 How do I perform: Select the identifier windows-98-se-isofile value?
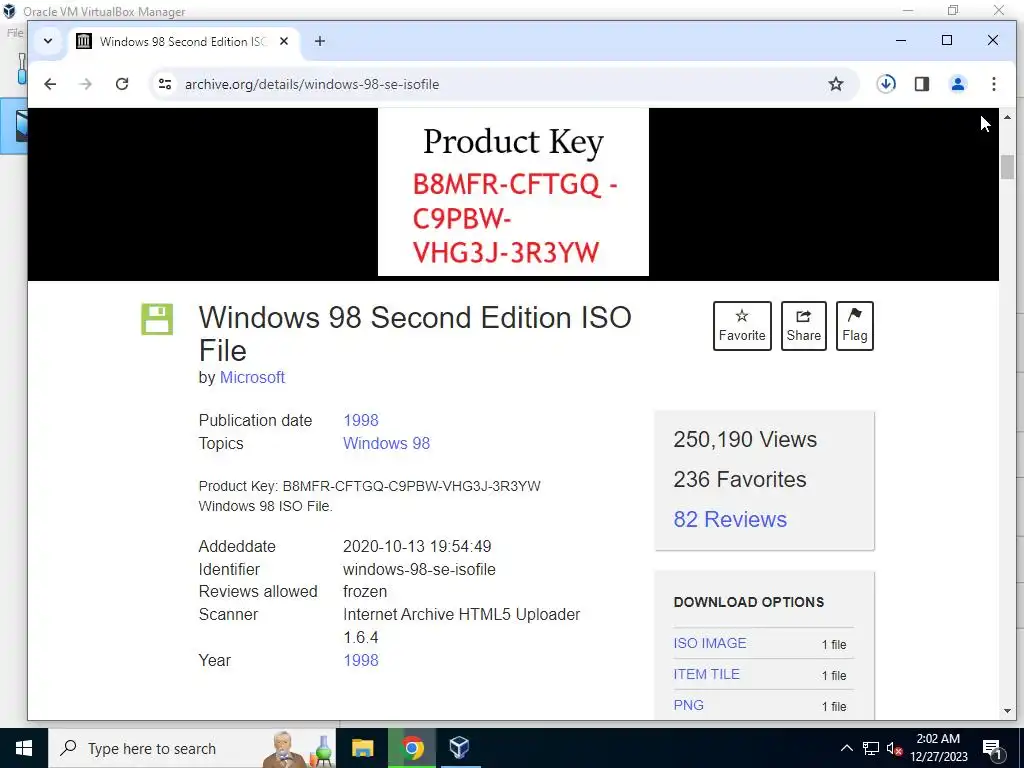coord(419,569)
